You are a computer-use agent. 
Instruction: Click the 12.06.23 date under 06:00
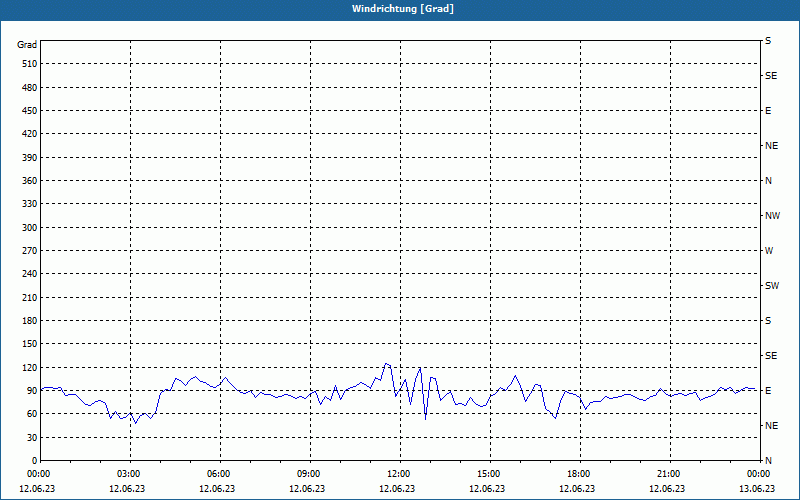click(x=217, y=489)
